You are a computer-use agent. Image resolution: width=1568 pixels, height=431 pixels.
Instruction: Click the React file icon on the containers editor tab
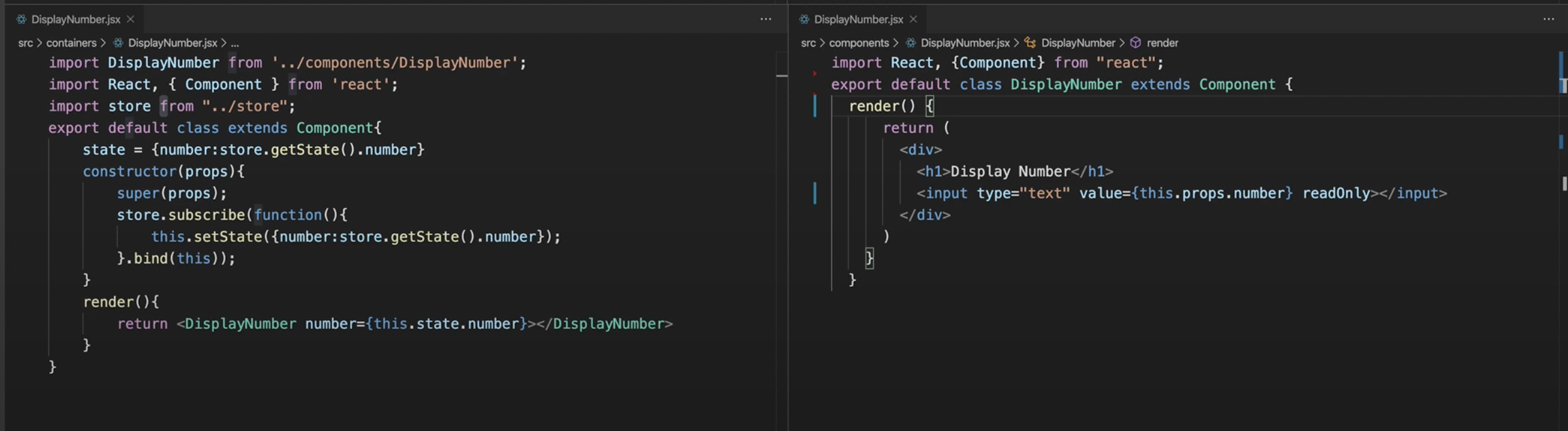(x=21, y=20)
